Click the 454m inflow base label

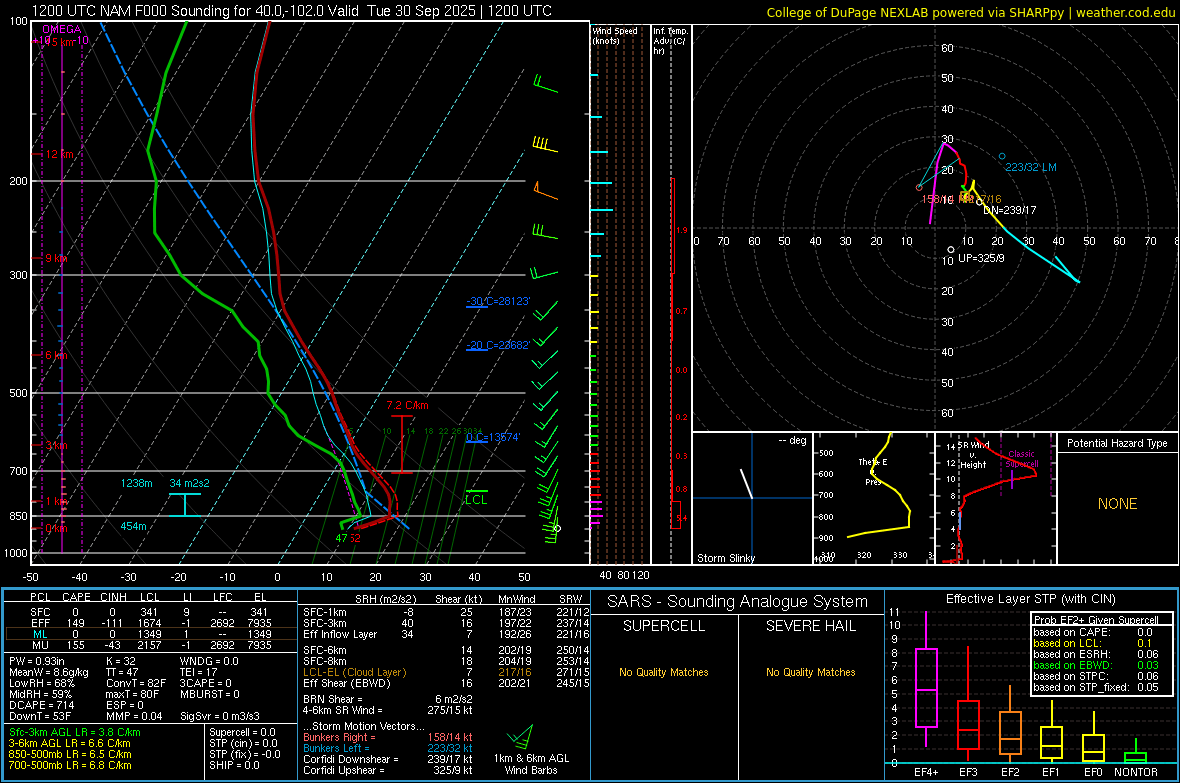(133, 526)
